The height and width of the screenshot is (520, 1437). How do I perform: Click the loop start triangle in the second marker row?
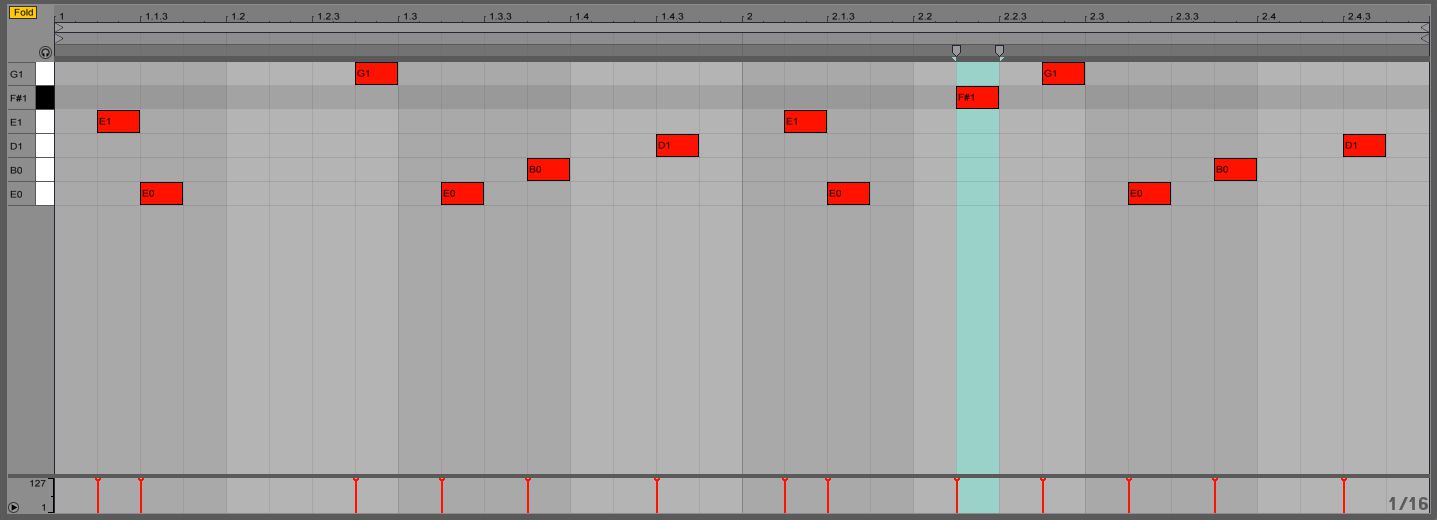point(59,39)
